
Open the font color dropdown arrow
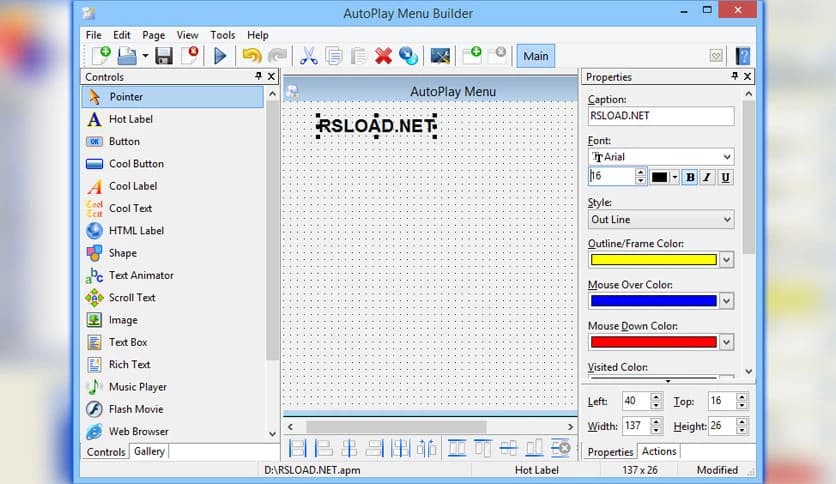click(675, 178)
